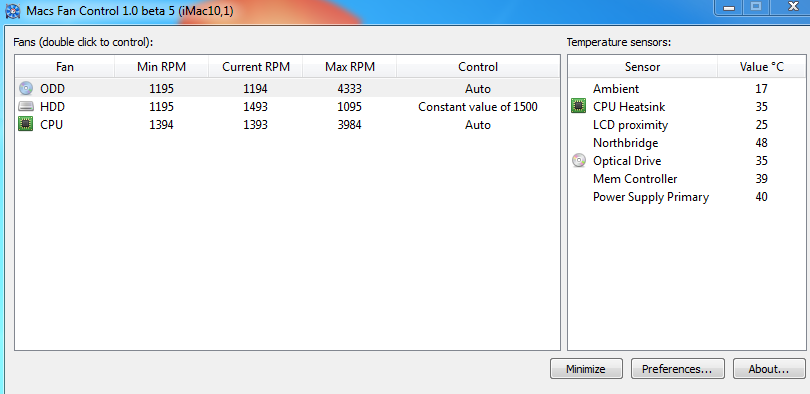
Task: Click the Value °C column header
Action: point(761,67)
